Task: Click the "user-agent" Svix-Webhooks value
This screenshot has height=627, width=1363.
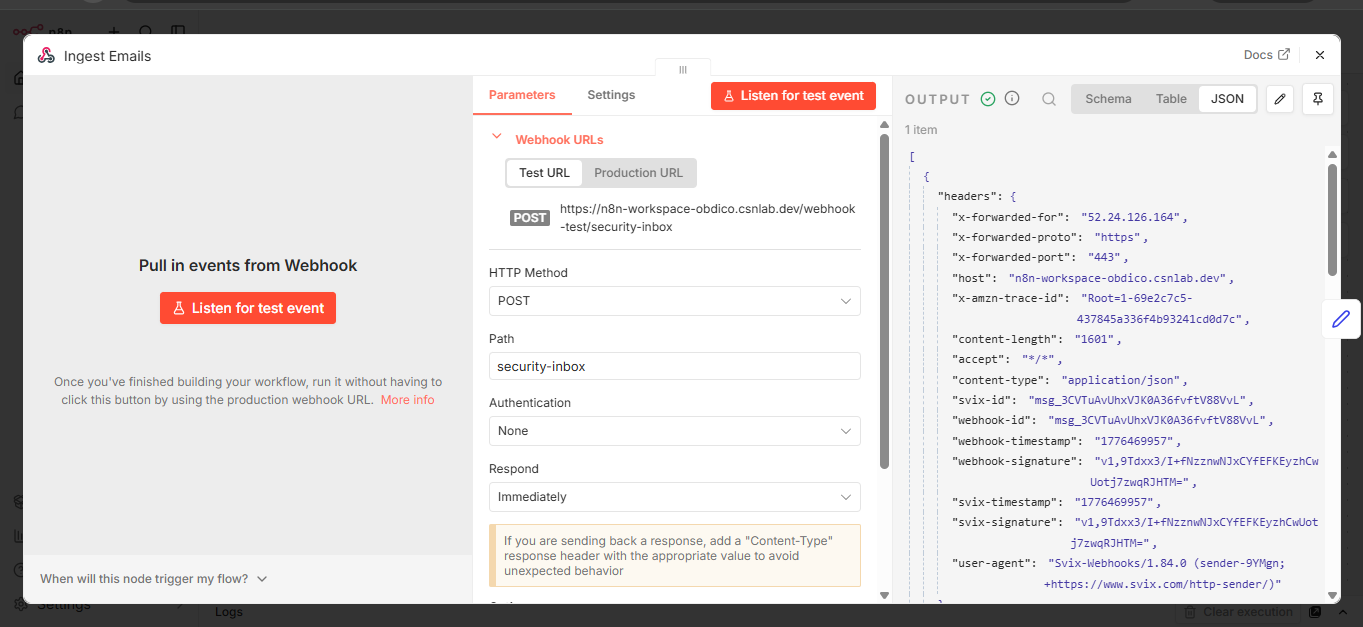Action: 1167,573
